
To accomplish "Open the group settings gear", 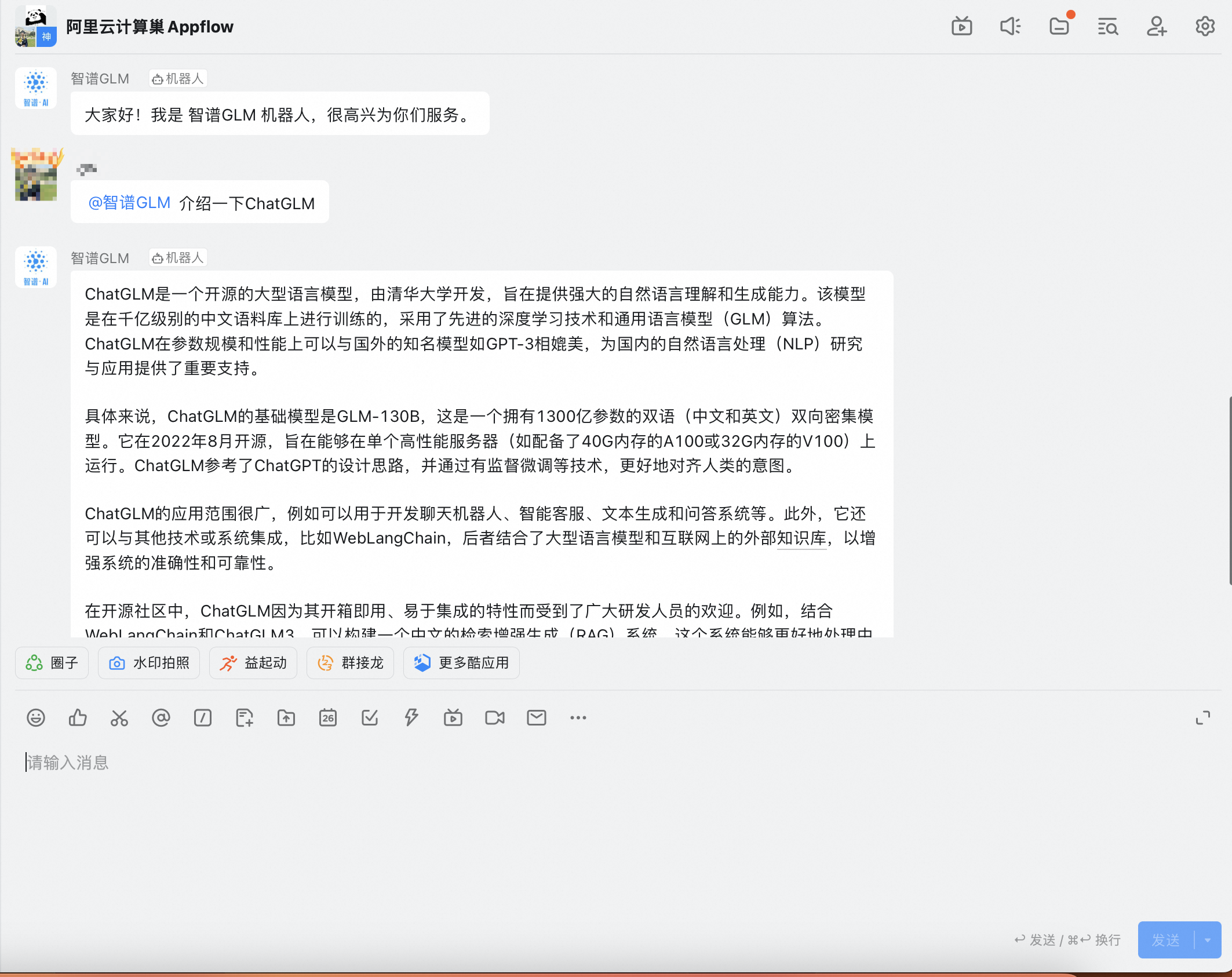I will click(1205, 27).
